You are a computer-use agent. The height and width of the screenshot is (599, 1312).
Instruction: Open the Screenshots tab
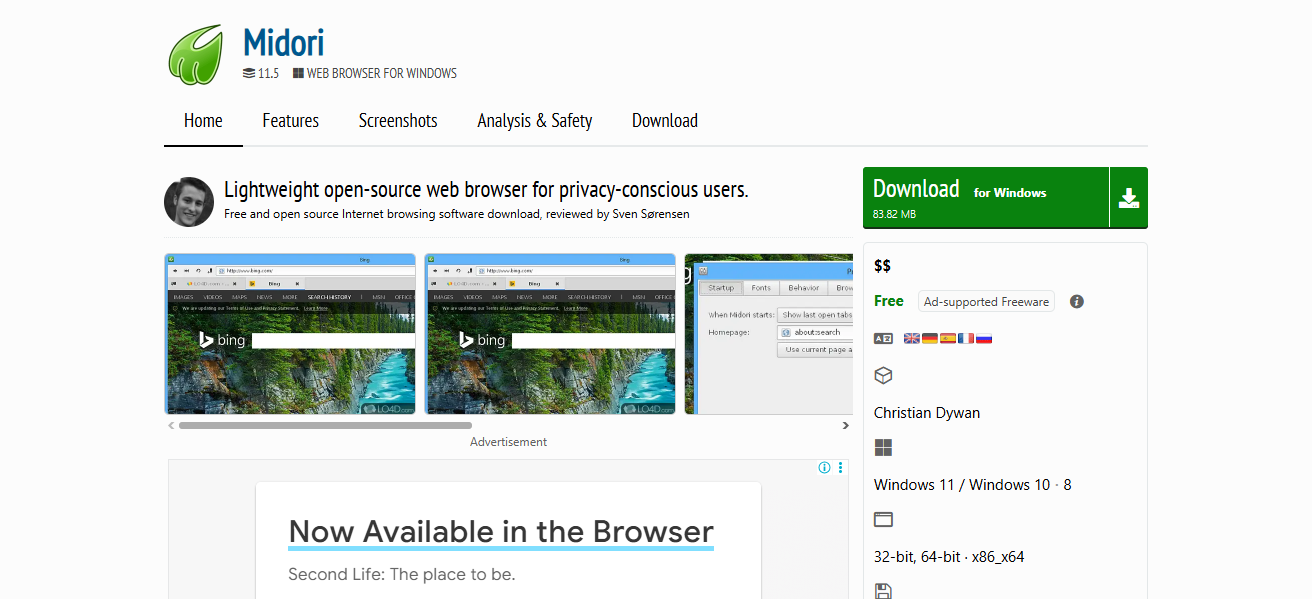[398, 121]
